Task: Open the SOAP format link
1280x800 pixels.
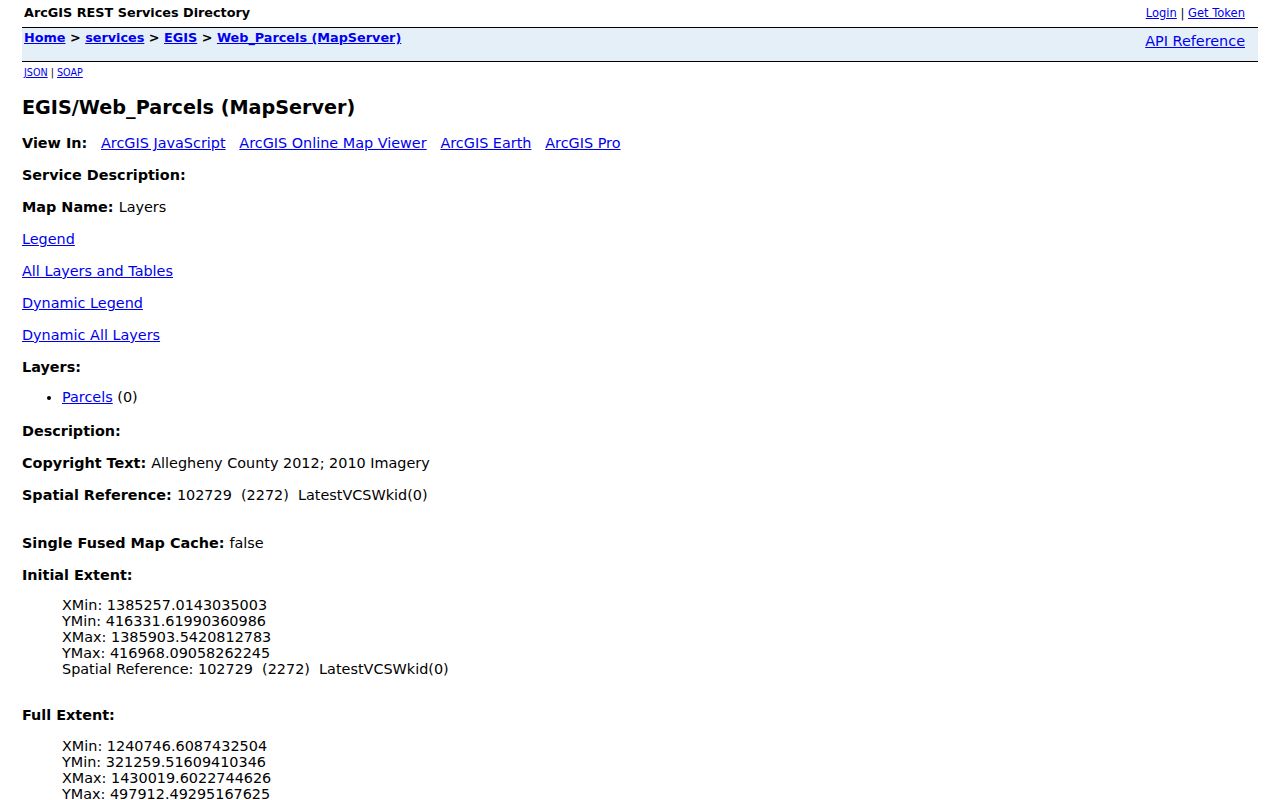Action: pyautogui.click(x=70, y=73)
